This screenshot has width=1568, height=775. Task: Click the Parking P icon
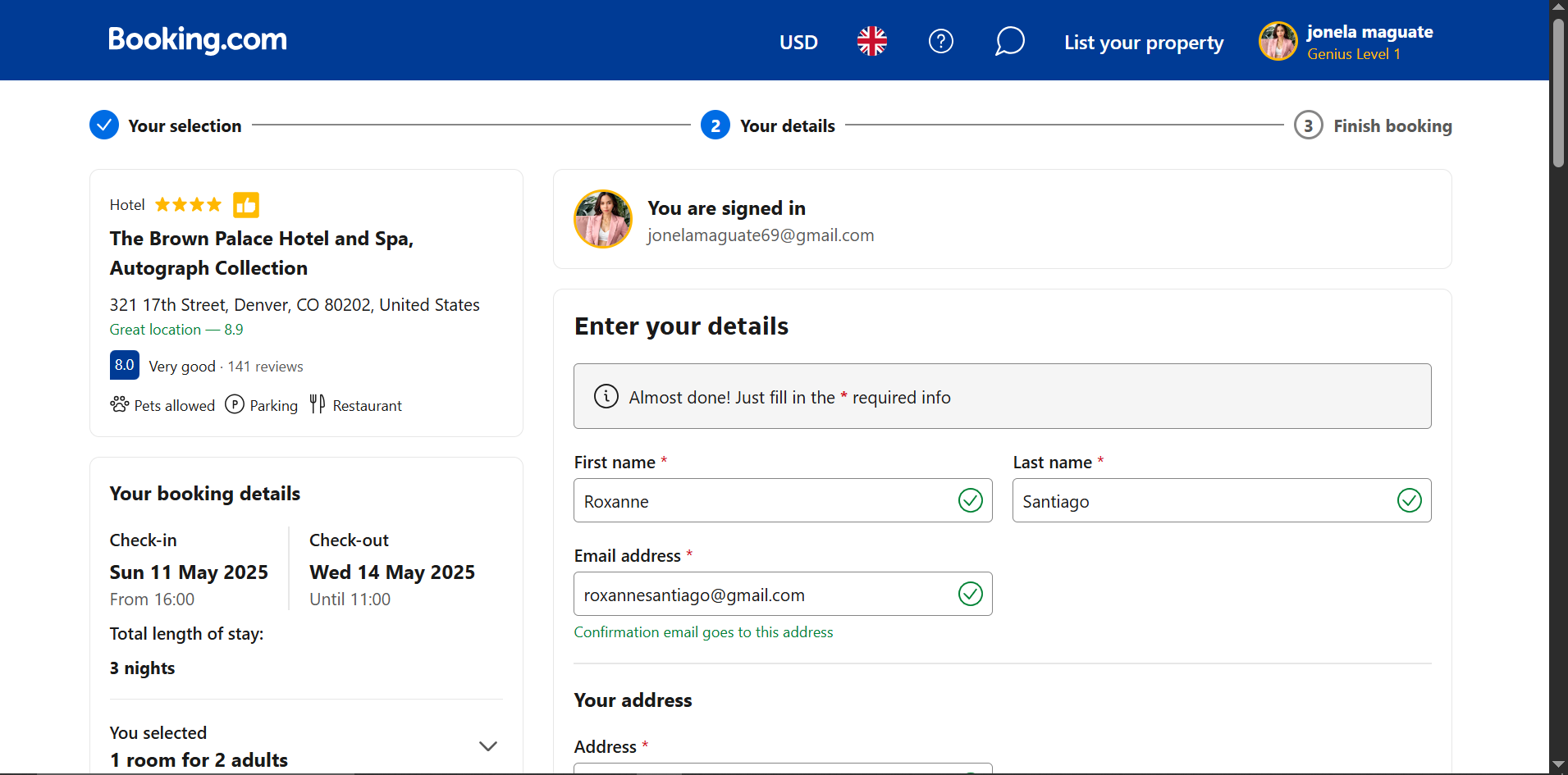click(x=235, y=404)
